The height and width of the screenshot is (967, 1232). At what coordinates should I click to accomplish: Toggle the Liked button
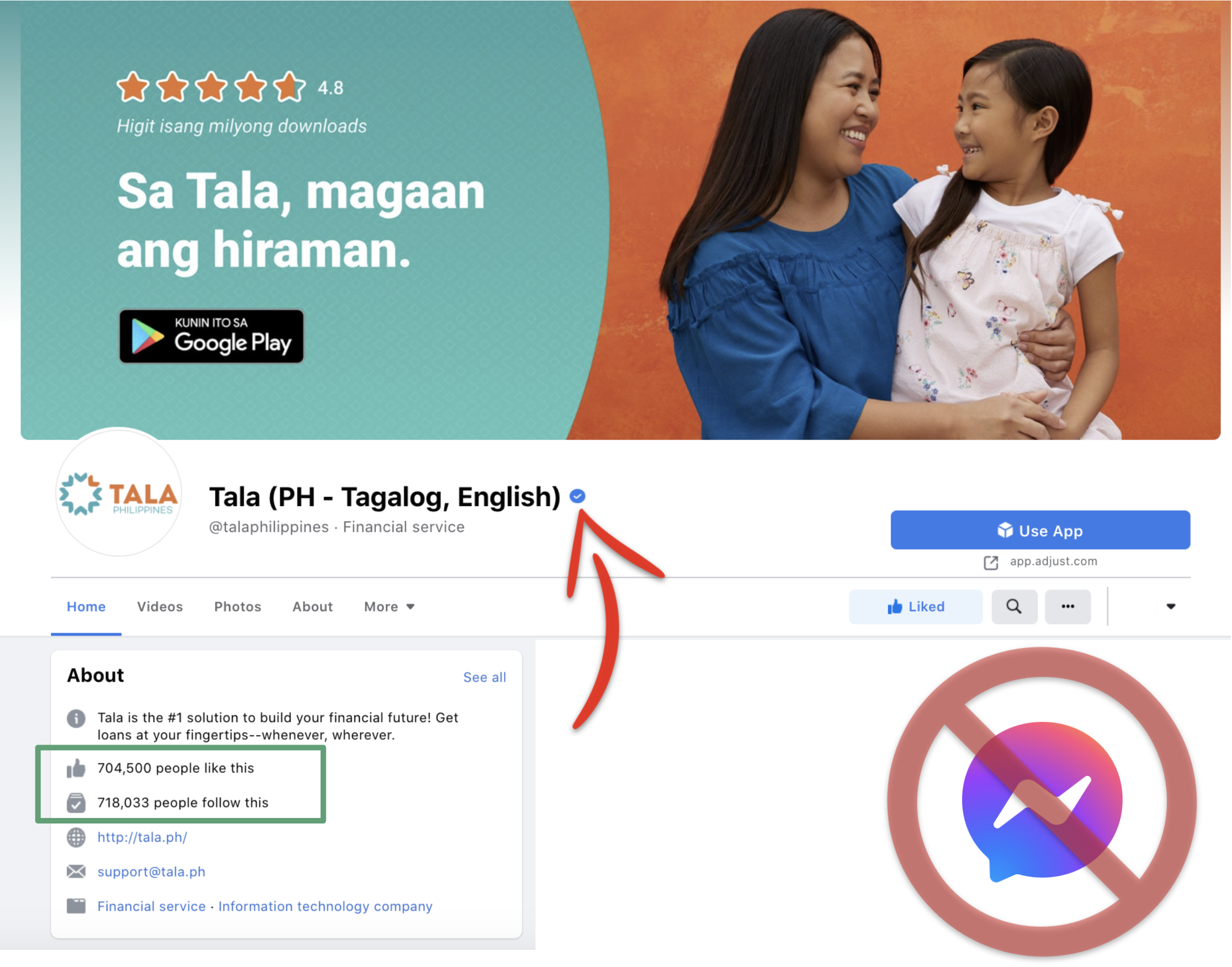point(917,607)
